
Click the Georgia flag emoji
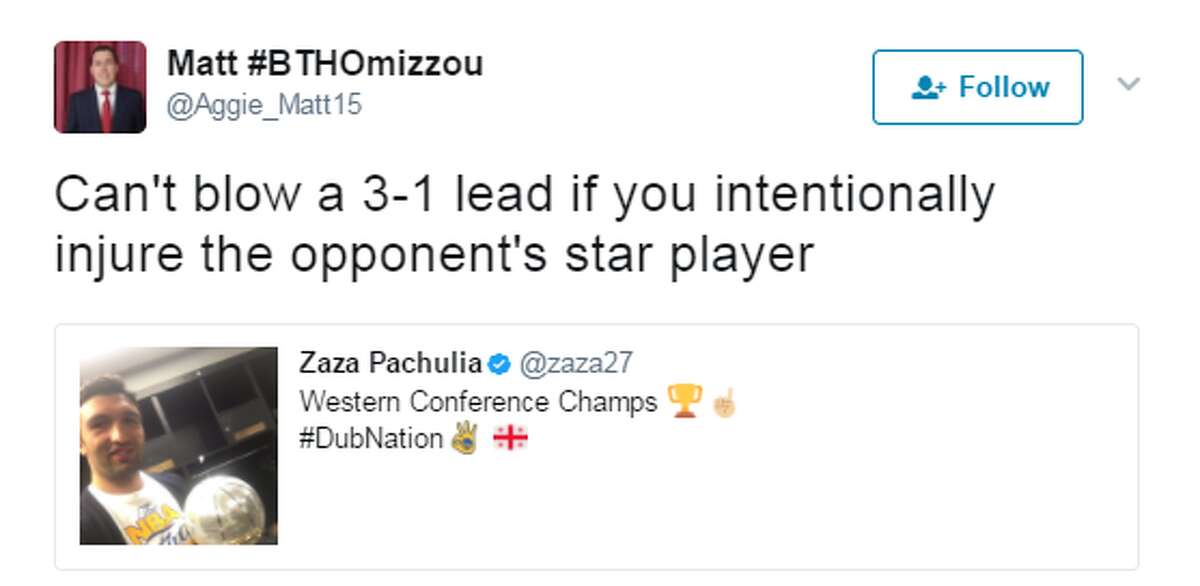click(511, 439)
